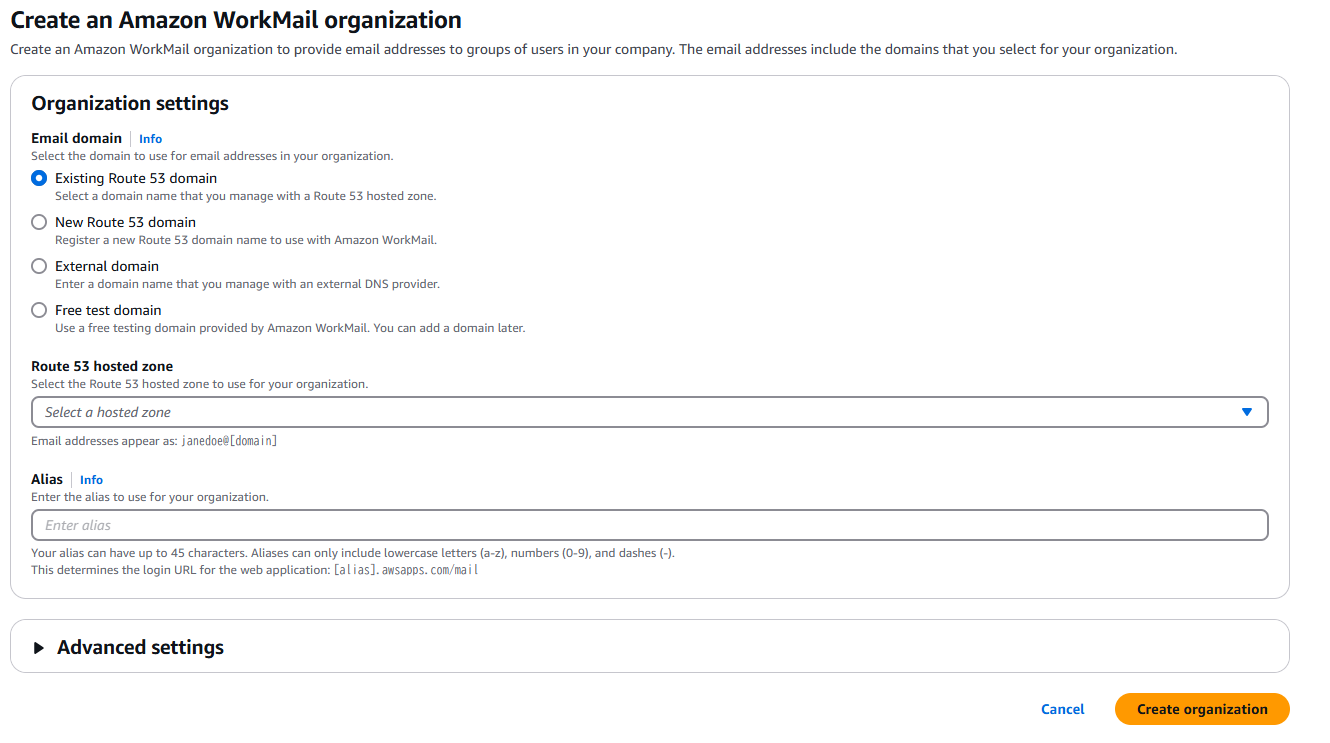Click inside the Enter alias text field

(x=650, y=525)
